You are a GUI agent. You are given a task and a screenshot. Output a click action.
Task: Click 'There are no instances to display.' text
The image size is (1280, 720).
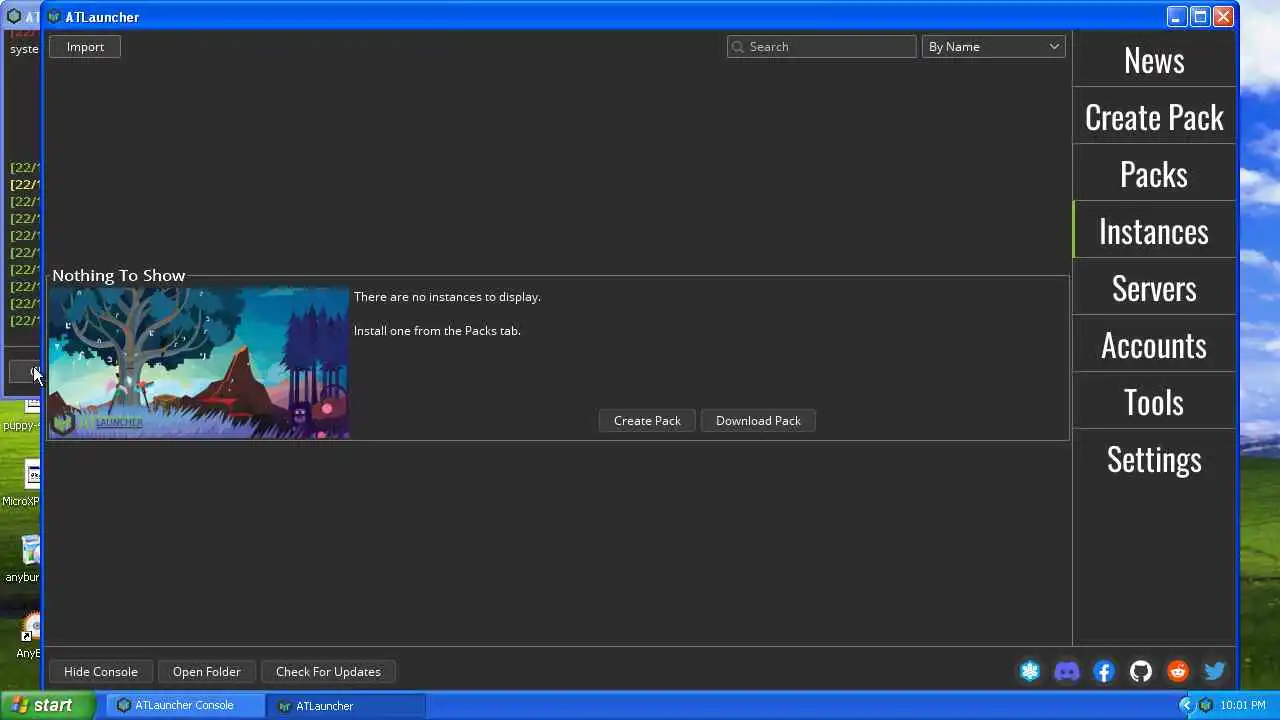tap(447, 297)
